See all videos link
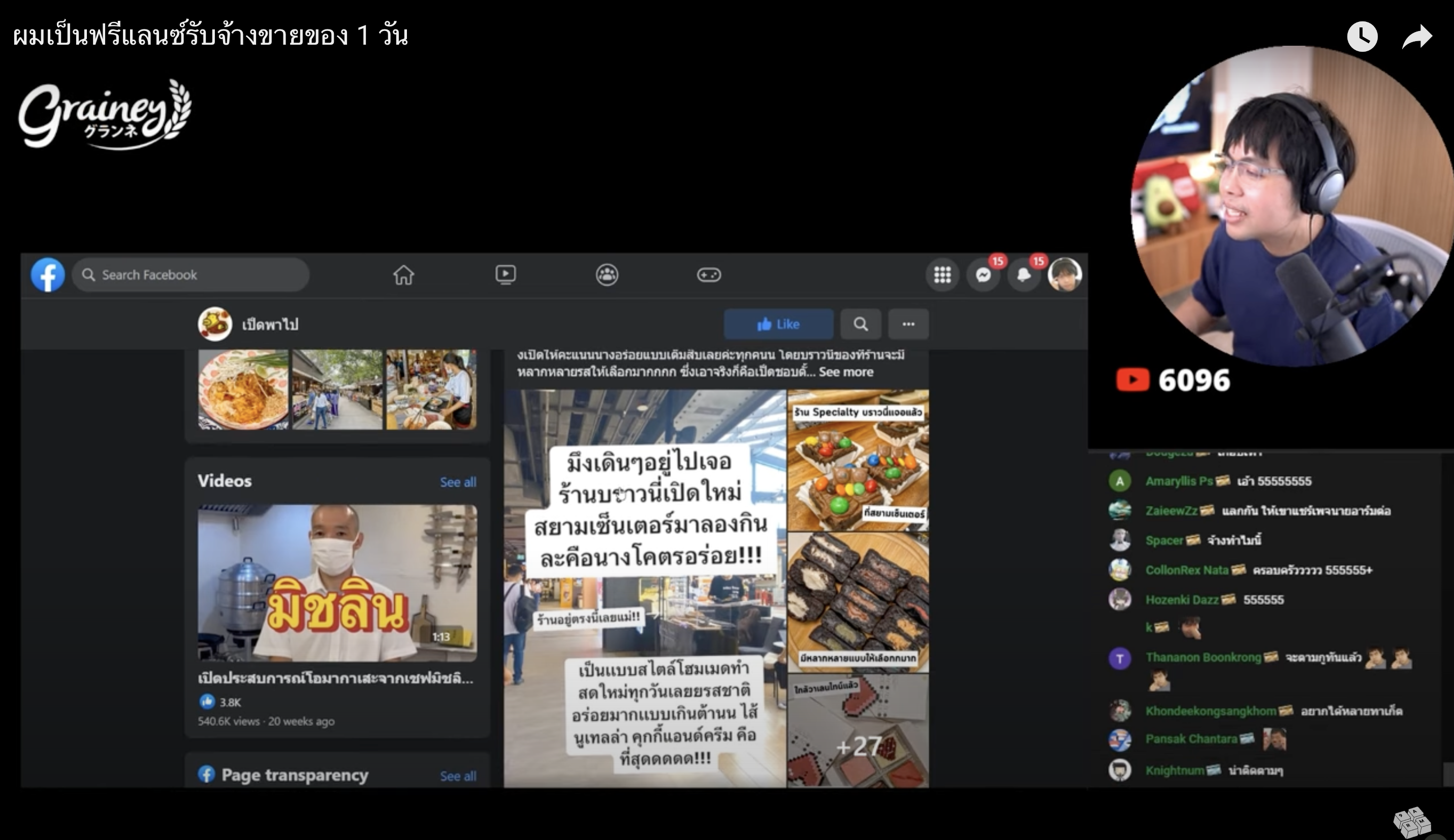Image resolution: width=1454 pixels, height=840 pixels. [x=458, y=482]
